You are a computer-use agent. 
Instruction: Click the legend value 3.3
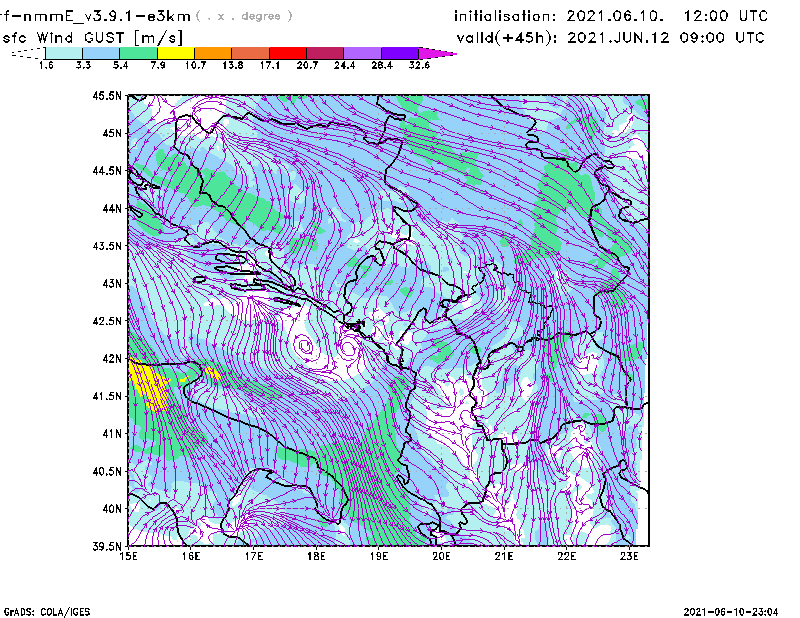coord(83,65)
